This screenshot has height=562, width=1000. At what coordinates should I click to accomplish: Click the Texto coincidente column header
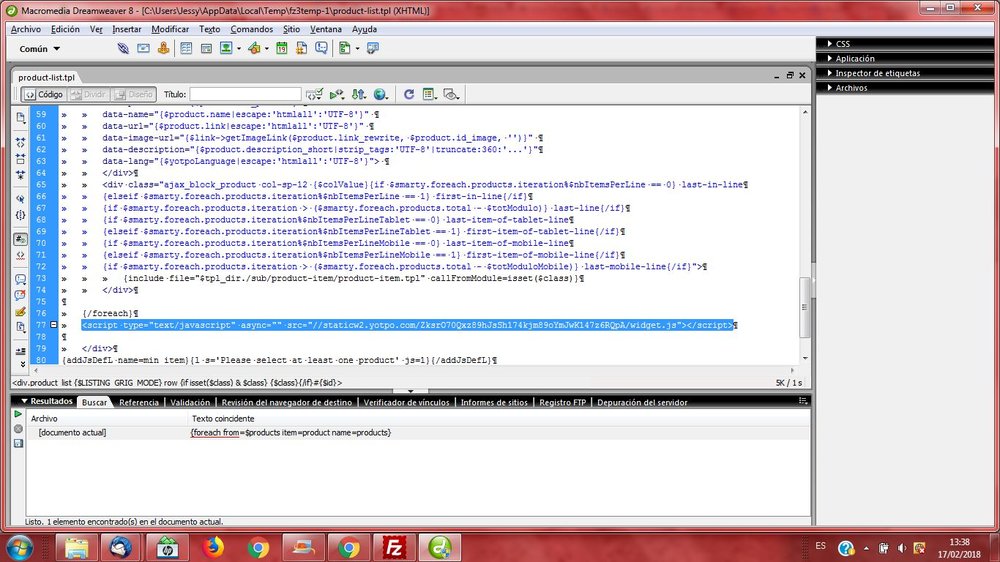click(x=223, y=418)
